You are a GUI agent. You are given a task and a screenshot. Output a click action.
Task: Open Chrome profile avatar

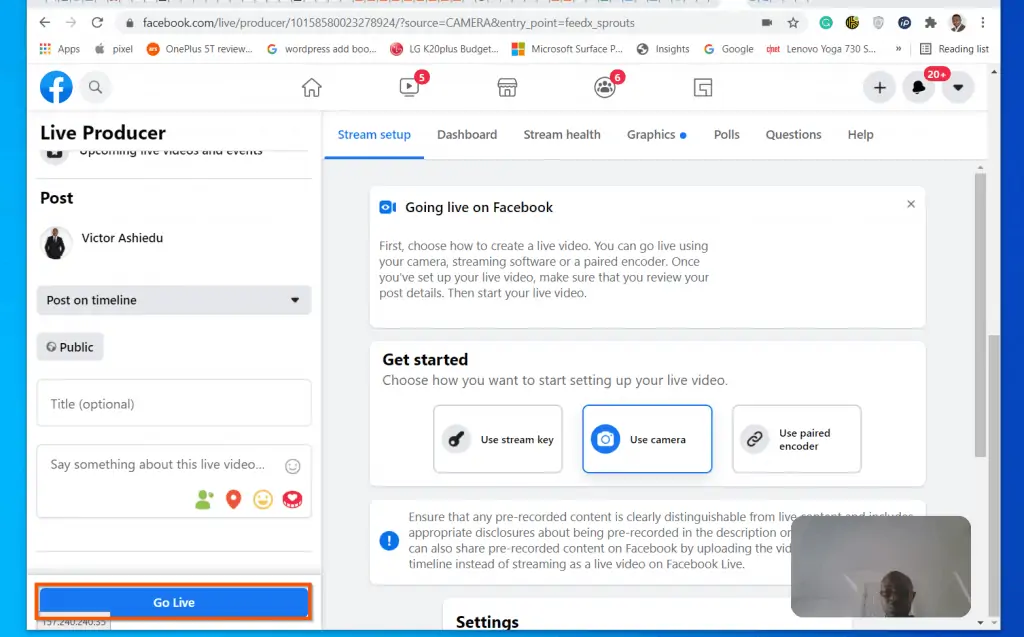957,23
